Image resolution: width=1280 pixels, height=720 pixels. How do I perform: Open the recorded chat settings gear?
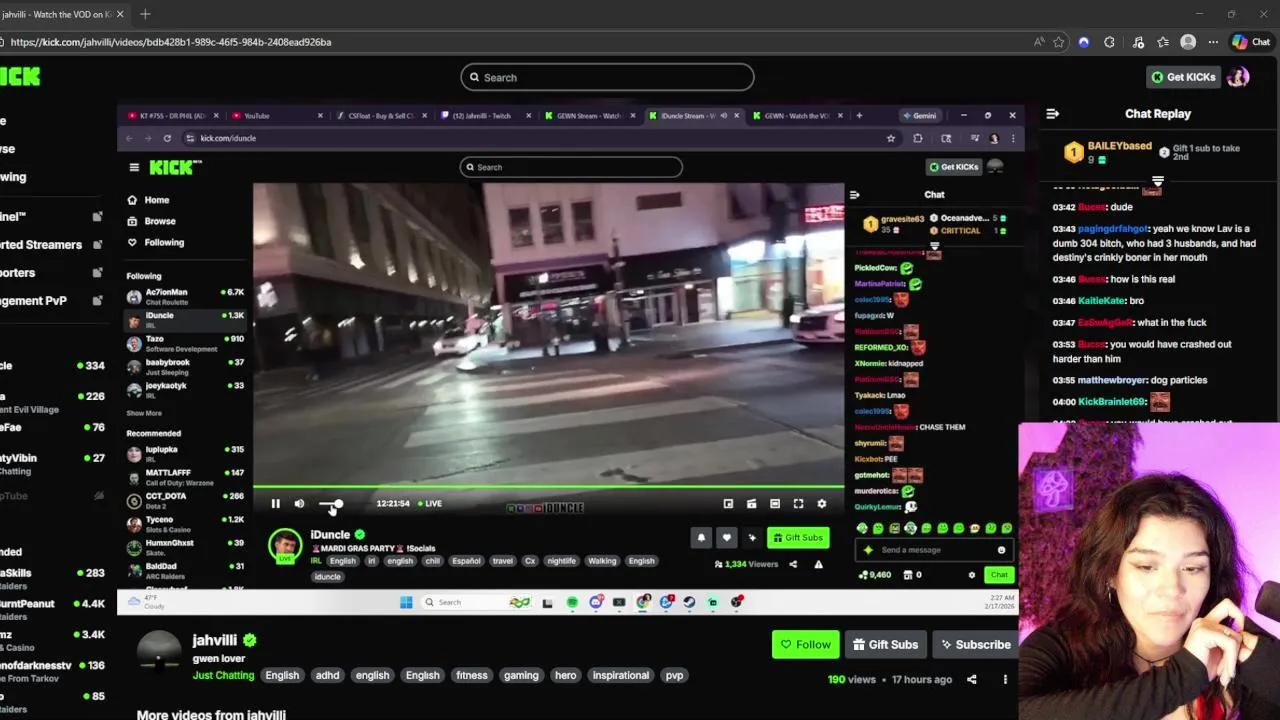971,575
